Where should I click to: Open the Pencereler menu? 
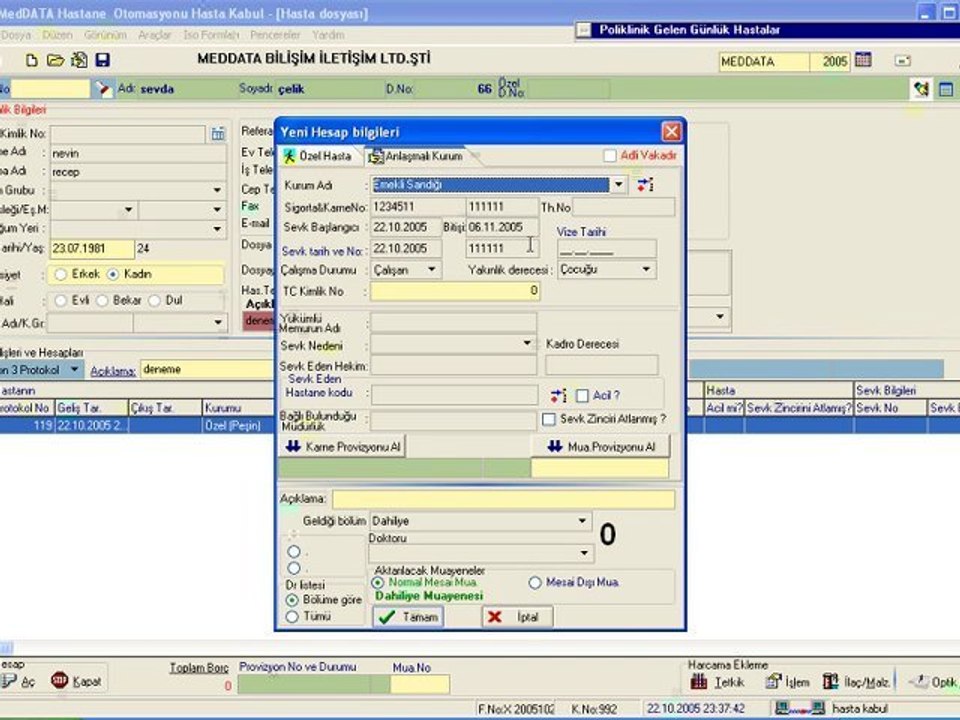tap(276, 35)
